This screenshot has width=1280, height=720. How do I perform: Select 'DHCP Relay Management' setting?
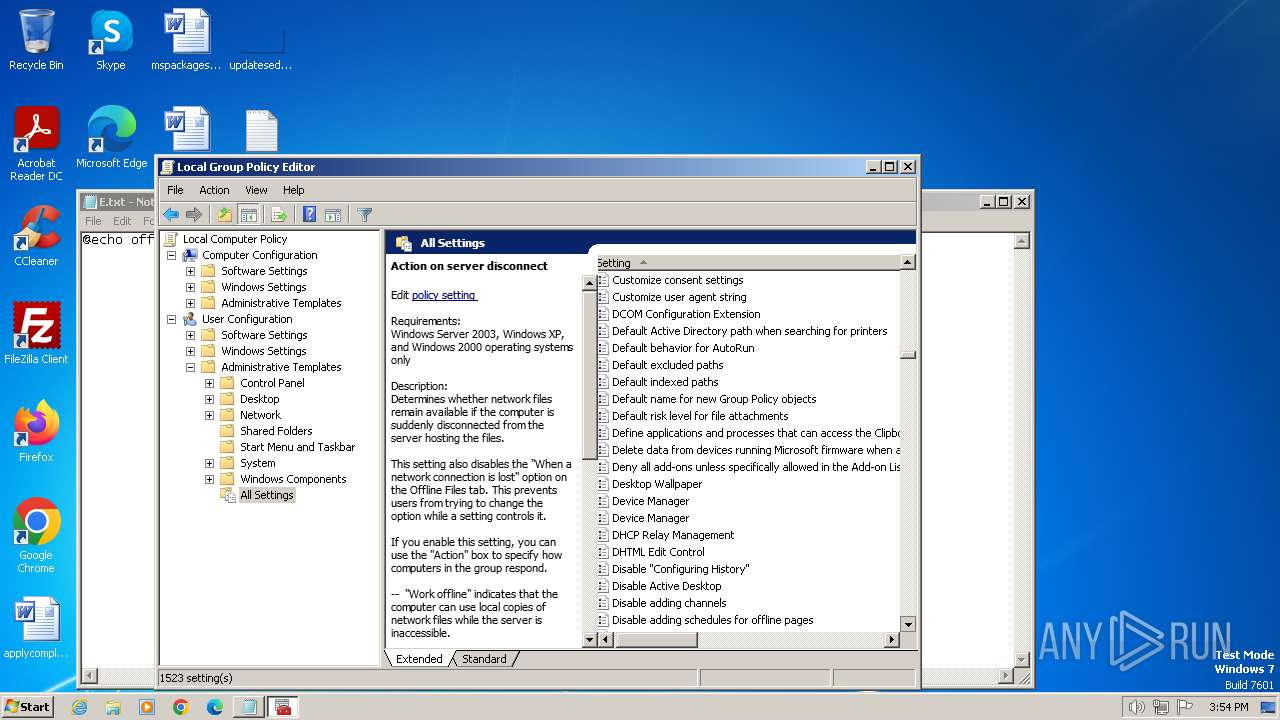[673, 535]
